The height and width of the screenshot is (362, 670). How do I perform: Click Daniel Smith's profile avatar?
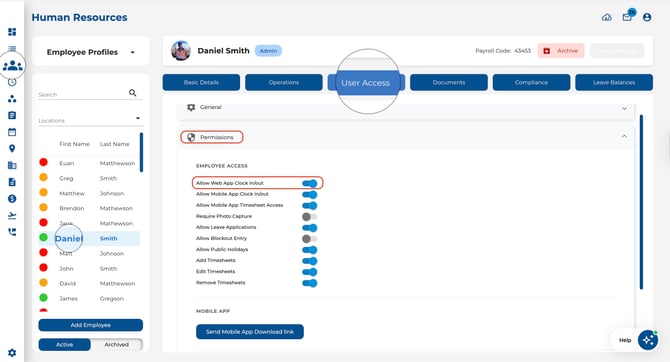(x=181, y=51)
